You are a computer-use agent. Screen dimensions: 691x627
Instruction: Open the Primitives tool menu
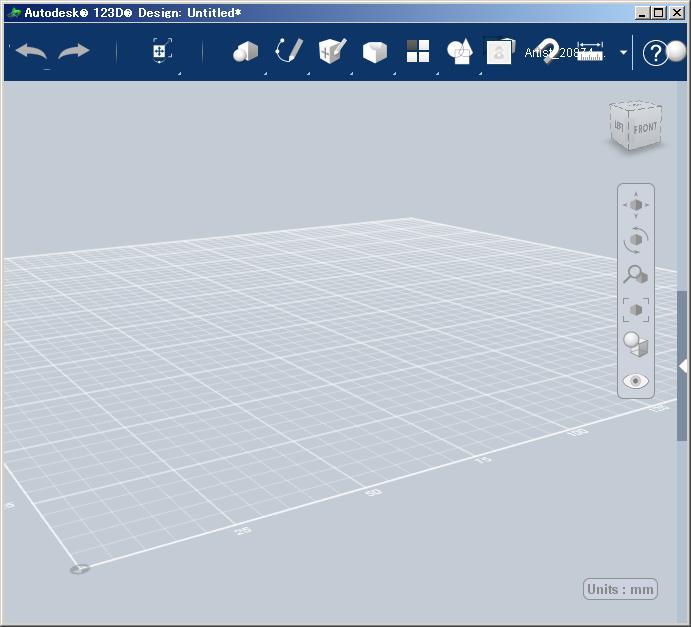[245, 51]
